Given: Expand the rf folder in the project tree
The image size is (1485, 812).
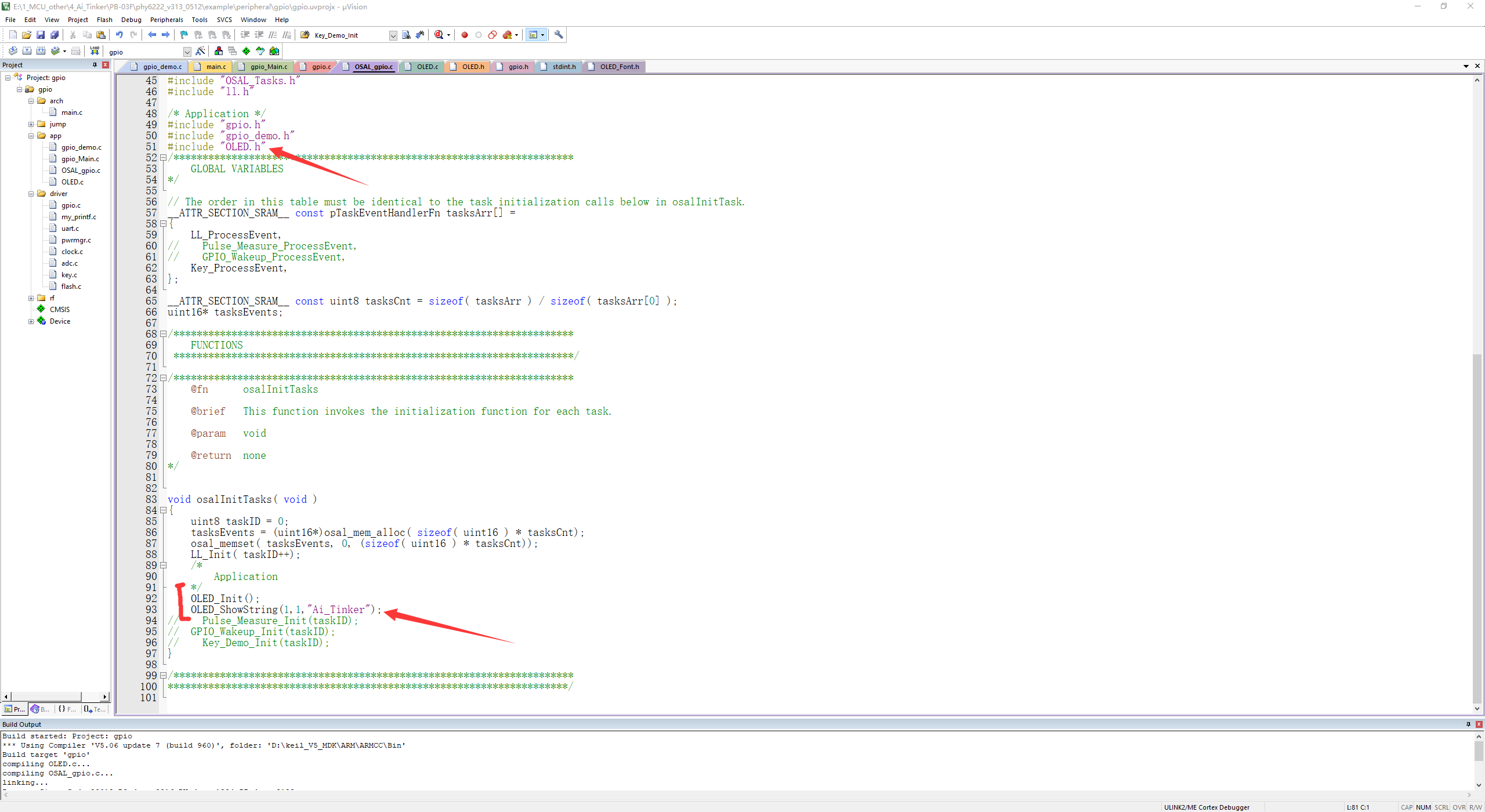Looking at the screenshot, I should [31, 298].
